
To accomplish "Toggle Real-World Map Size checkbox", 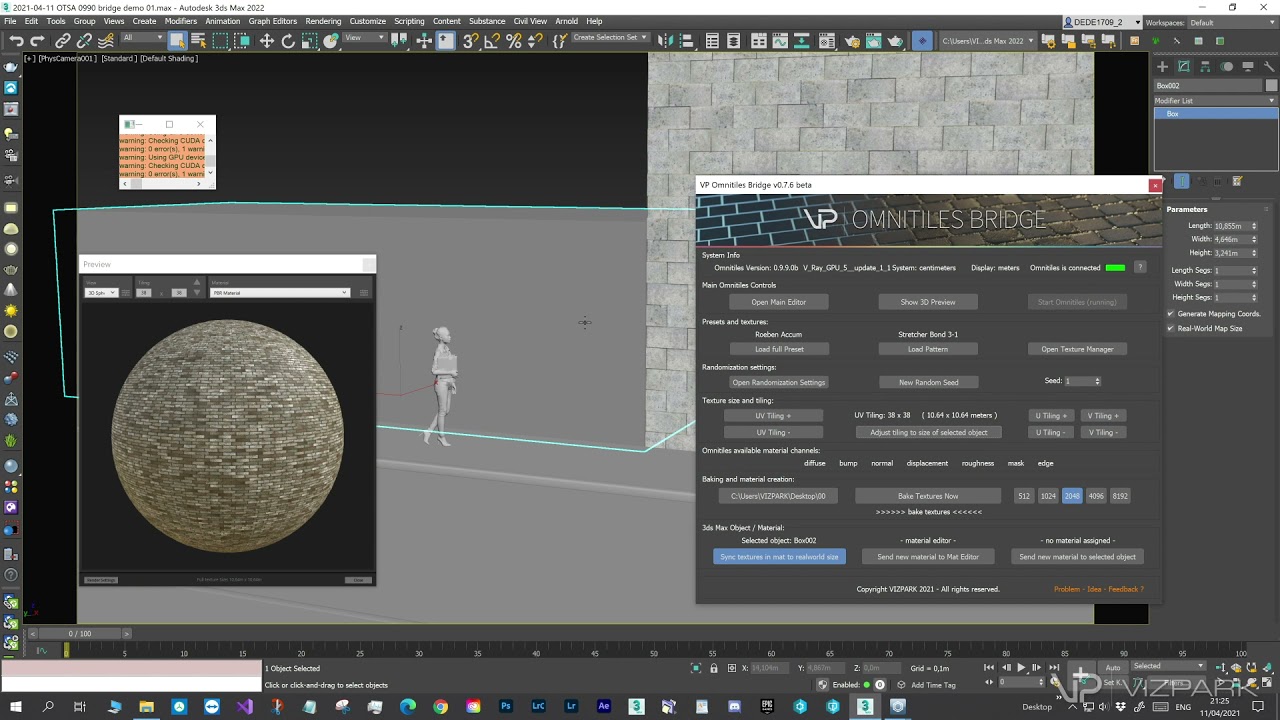I will (1170, 328).
